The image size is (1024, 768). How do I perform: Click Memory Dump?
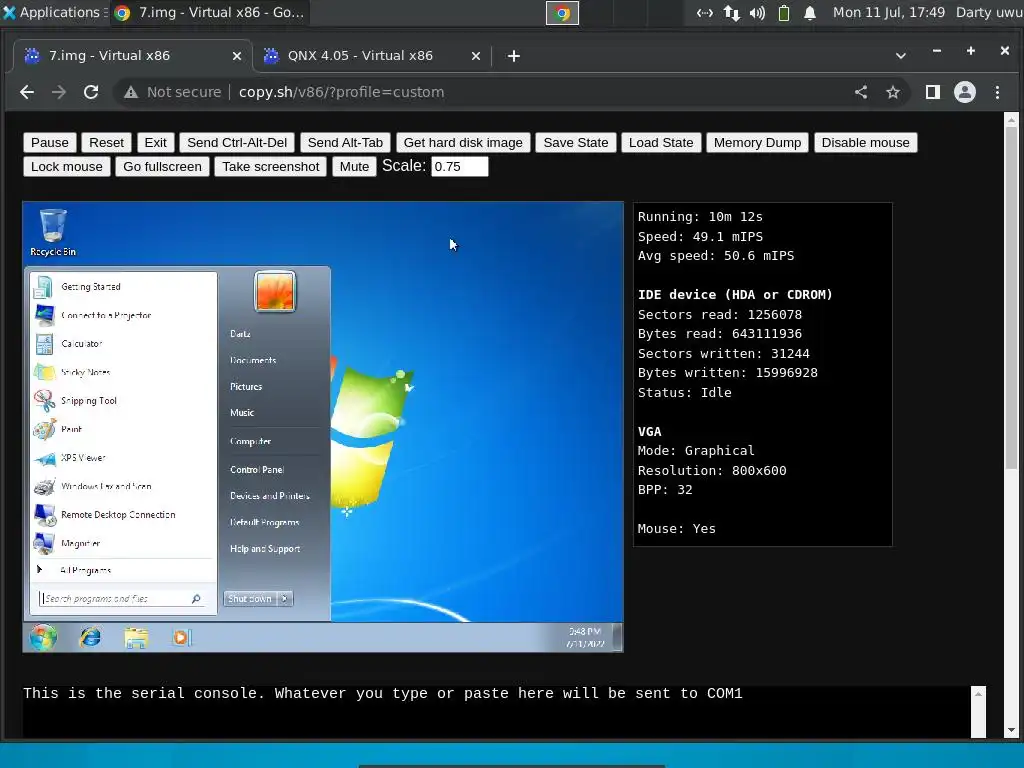coord(758,142)
